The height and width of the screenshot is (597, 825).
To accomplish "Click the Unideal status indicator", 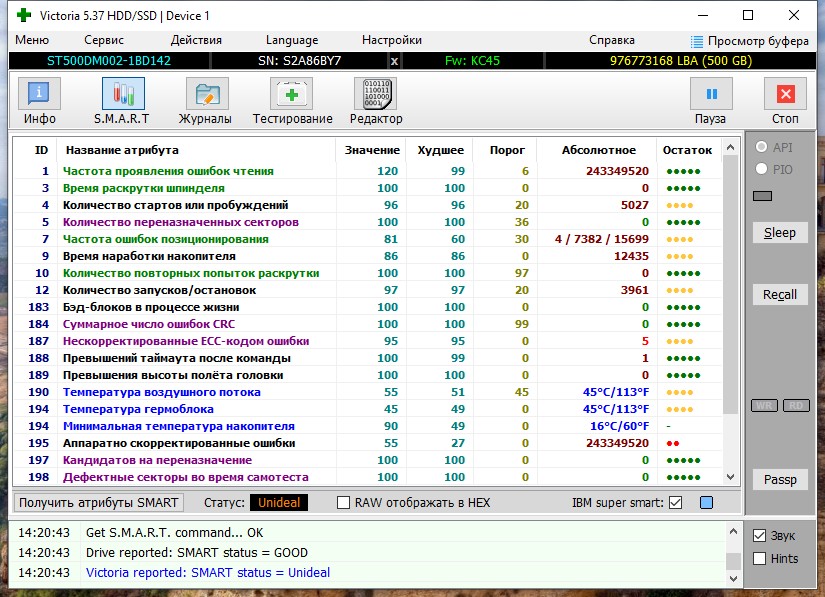I will click(279, 503).
